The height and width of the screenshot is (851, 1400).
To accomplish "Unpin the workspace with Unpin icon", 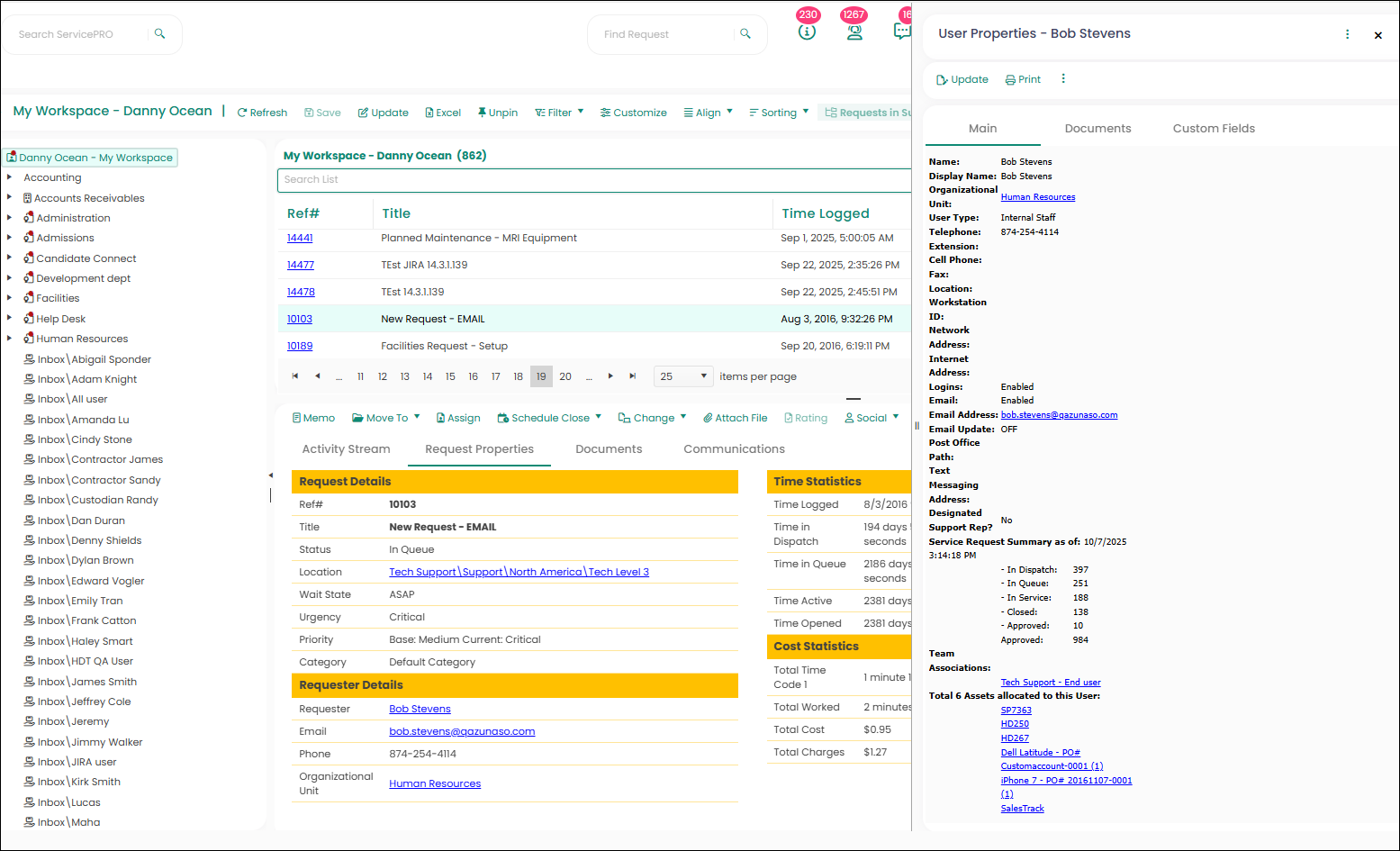I will [482, 113].
